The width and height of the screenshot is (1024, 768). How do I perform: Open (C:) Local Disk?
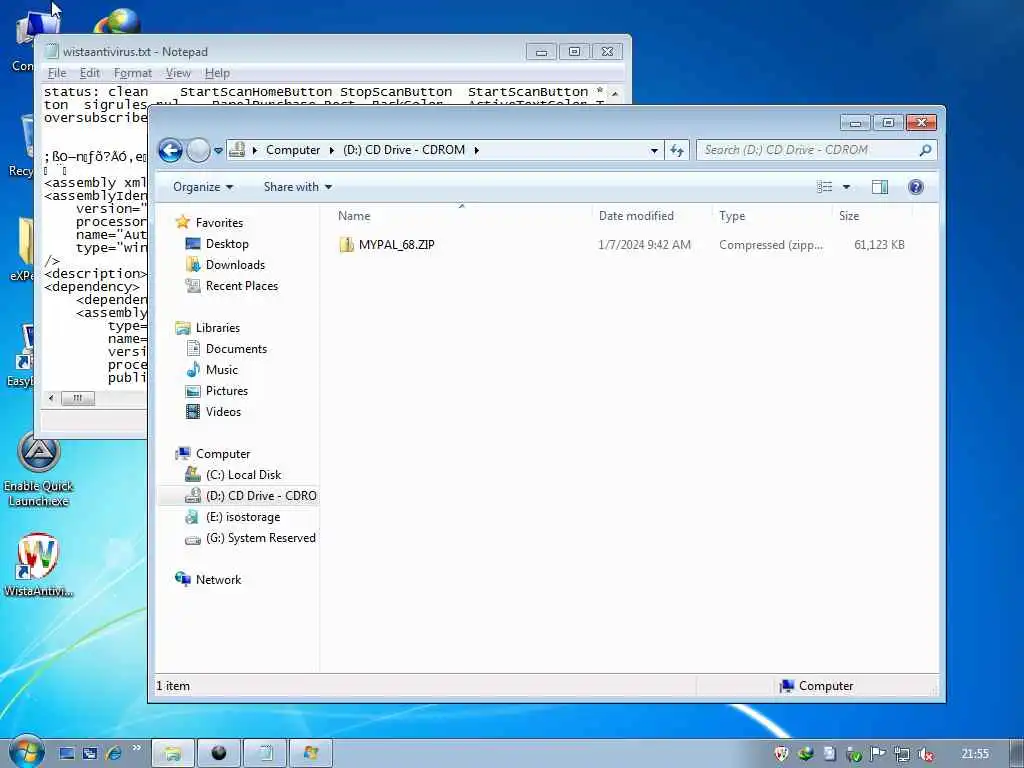click(244, 475)
